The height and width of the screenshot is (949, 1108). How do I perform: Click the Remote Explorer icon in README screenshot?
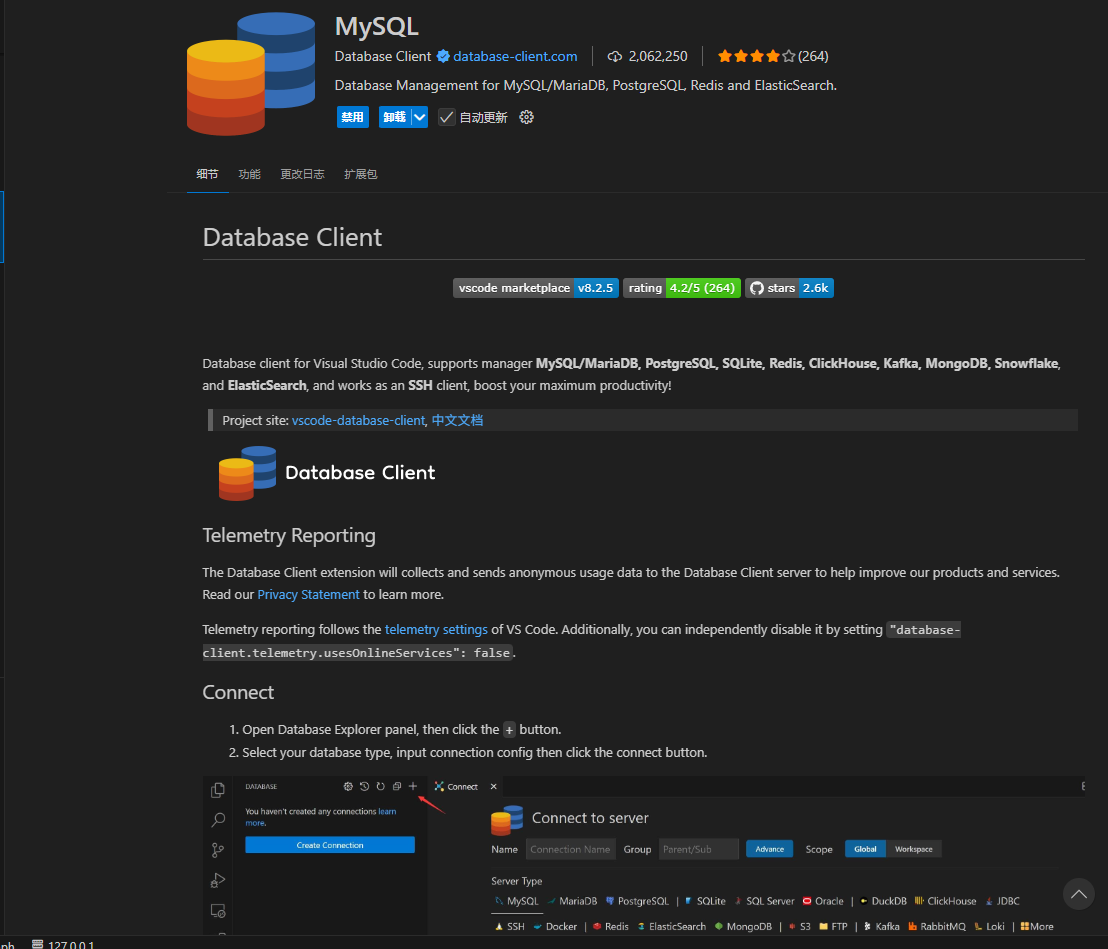point(218,911)
